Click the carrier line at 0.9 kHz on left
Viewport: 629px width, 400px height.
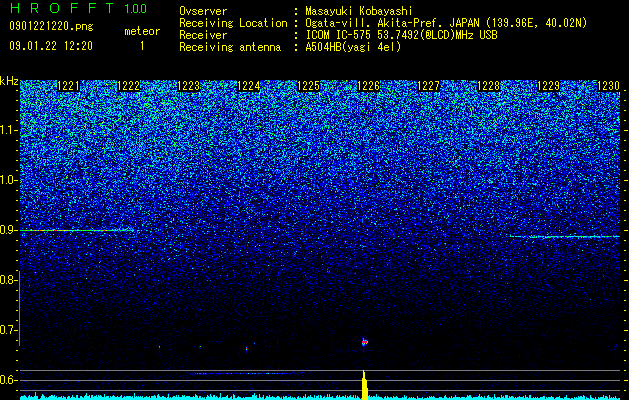click(76, 230)
